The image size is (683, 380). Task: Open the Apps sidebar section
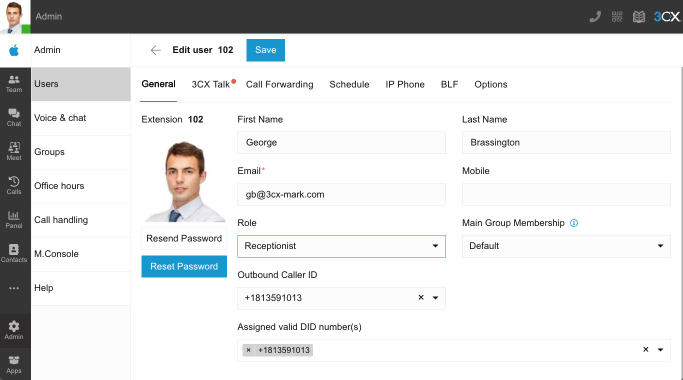[x=14, y=364]
